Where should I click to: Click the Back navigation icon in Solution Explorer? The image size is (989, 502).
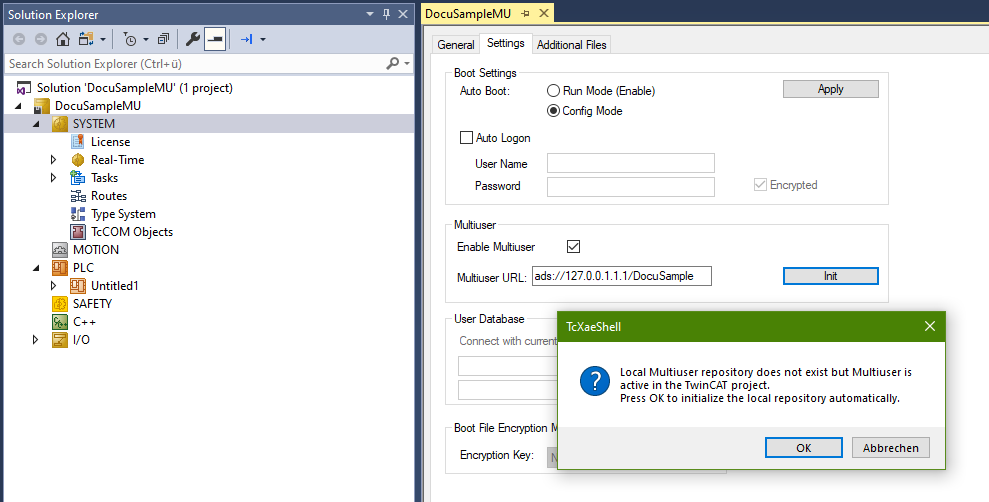tap(19, 39)
